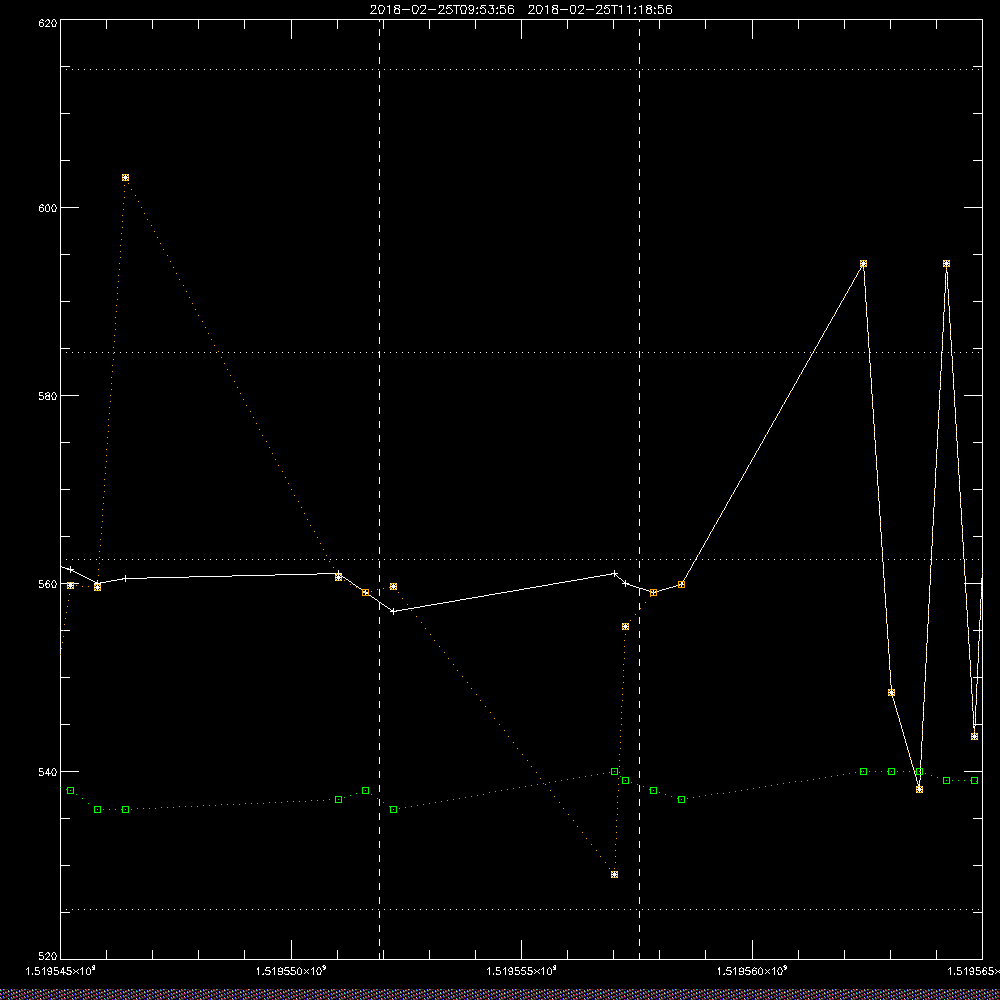Select the lowest orange data point near 529
This screenshot has width=1000, height=1000.
(614, 874)
